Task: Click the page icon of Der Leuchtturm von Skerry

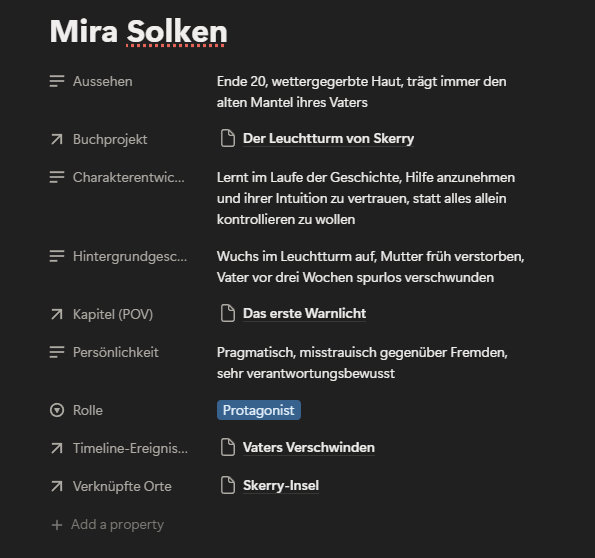Action: pyautogui.click(x=228, y=138)
